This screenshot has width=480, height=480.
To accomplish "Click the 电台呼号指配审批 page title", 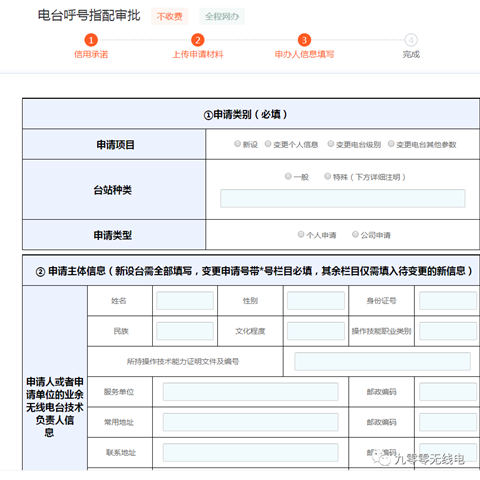I will click(x=89, y=15).
